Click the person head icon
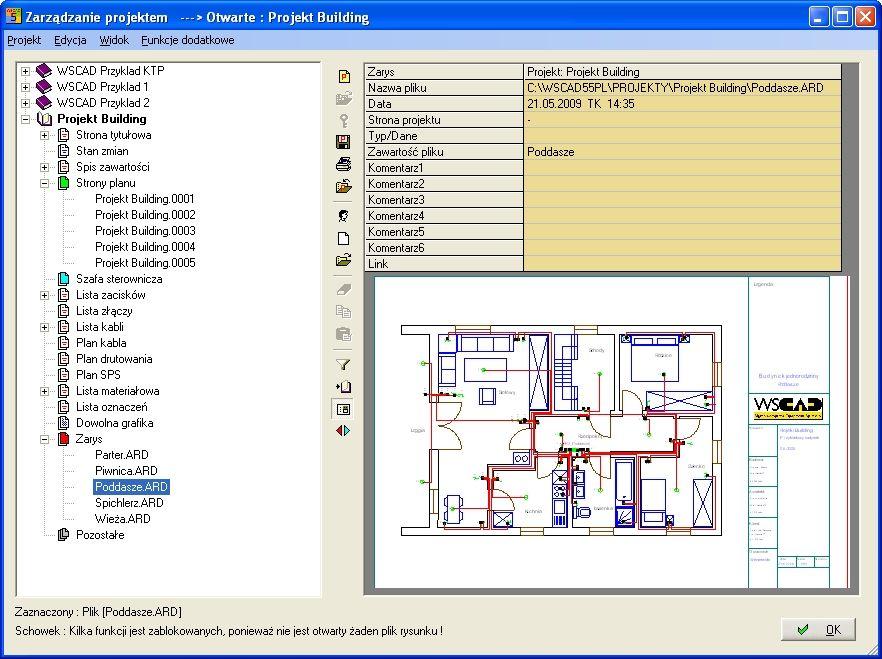 click(344, 216)
